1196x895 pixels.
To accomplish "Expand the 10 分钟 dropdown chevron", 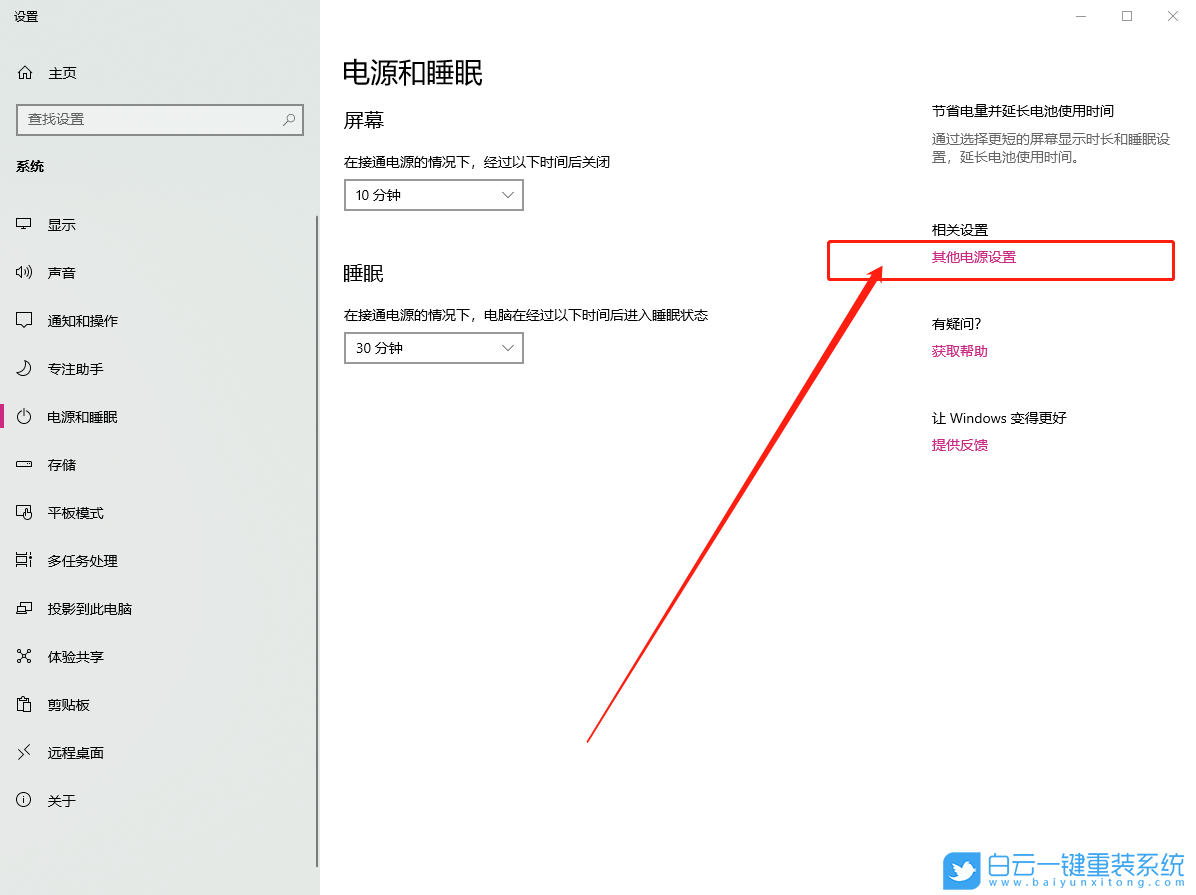I will click(508, 195).
